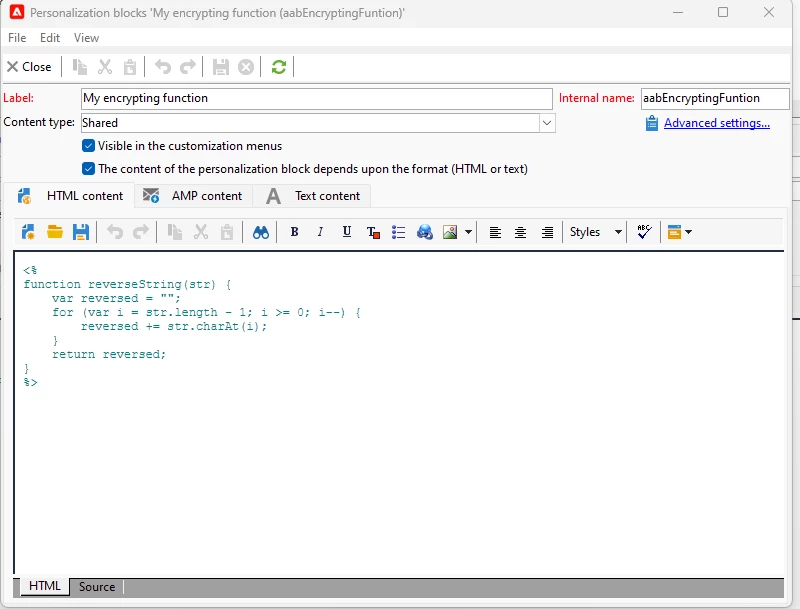Switch to the Source bottom tab
The height and width of the screenshot is (609, 800).
point(96,587)
